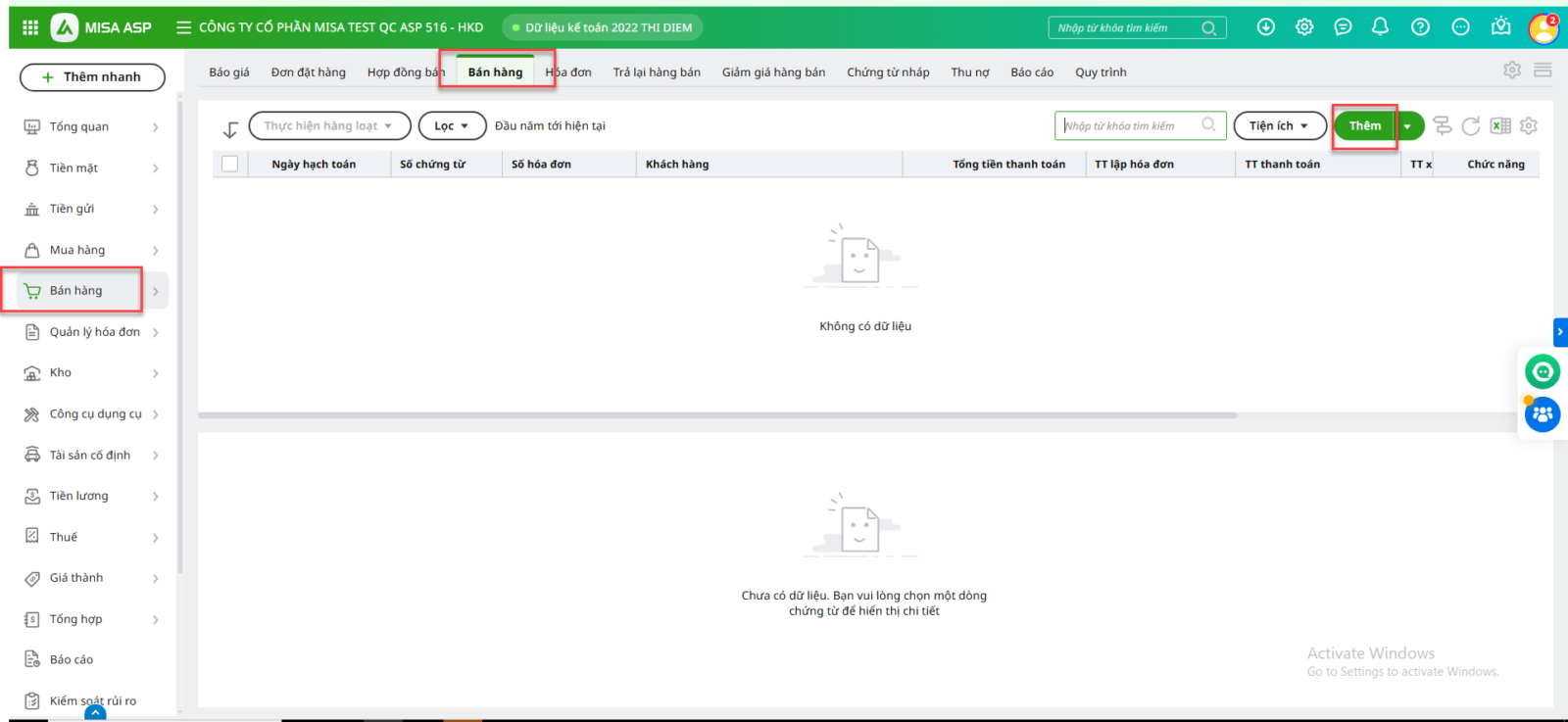Open the help question mark icon
Screen dimensions: 1568x722
[x=1420, y=27]
